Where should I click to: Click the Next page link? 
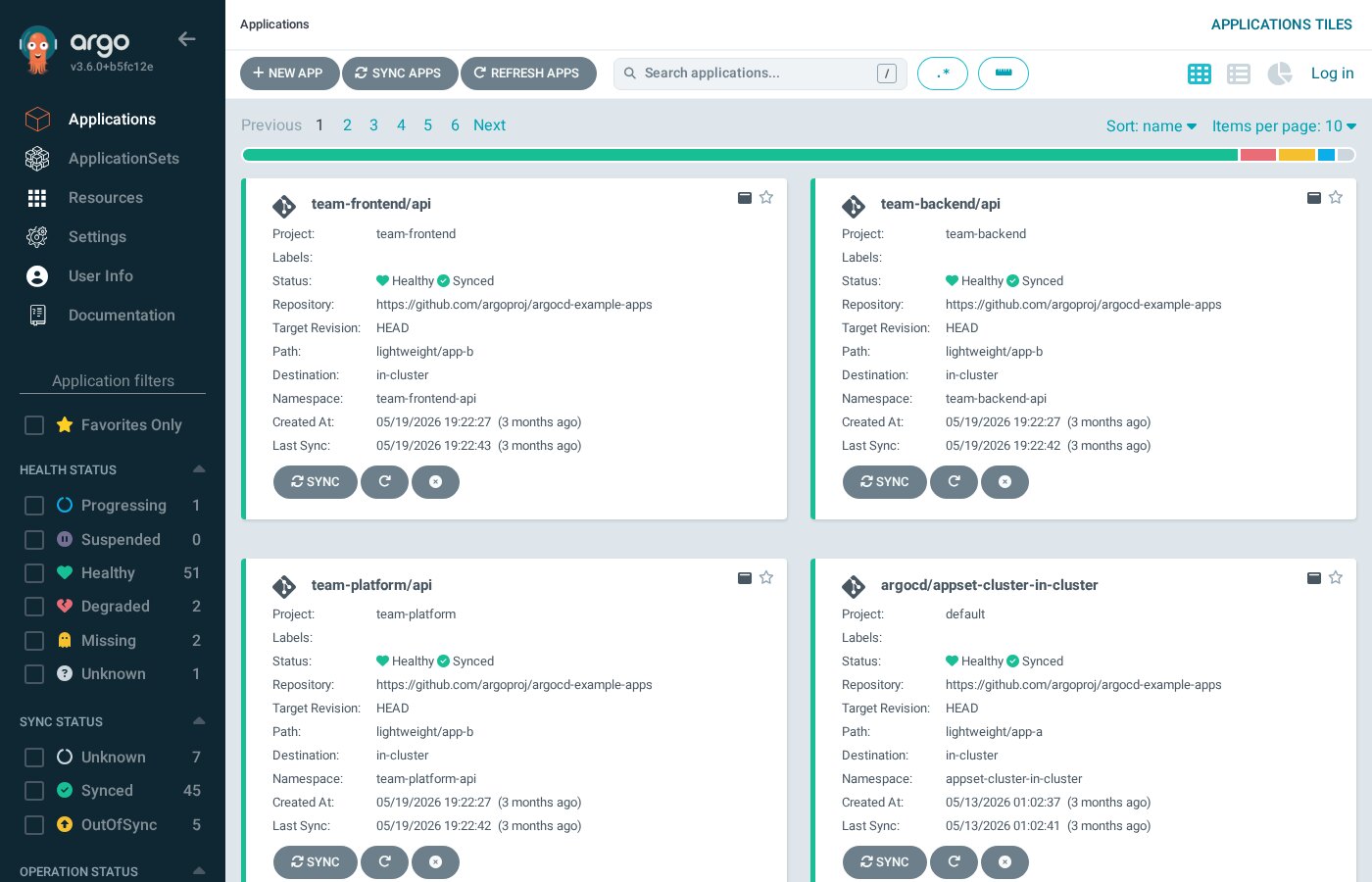(x=489, y=125)
